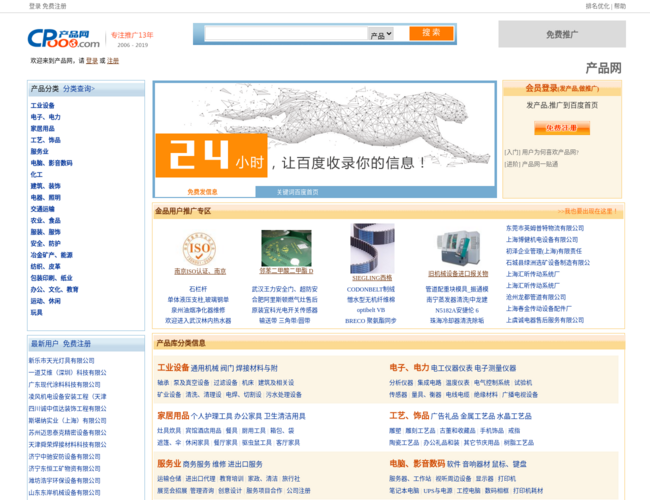This screenshot has width=650, height=500.
Task: Click the ISO certification product thumbnail
Action: click(199, 248)
